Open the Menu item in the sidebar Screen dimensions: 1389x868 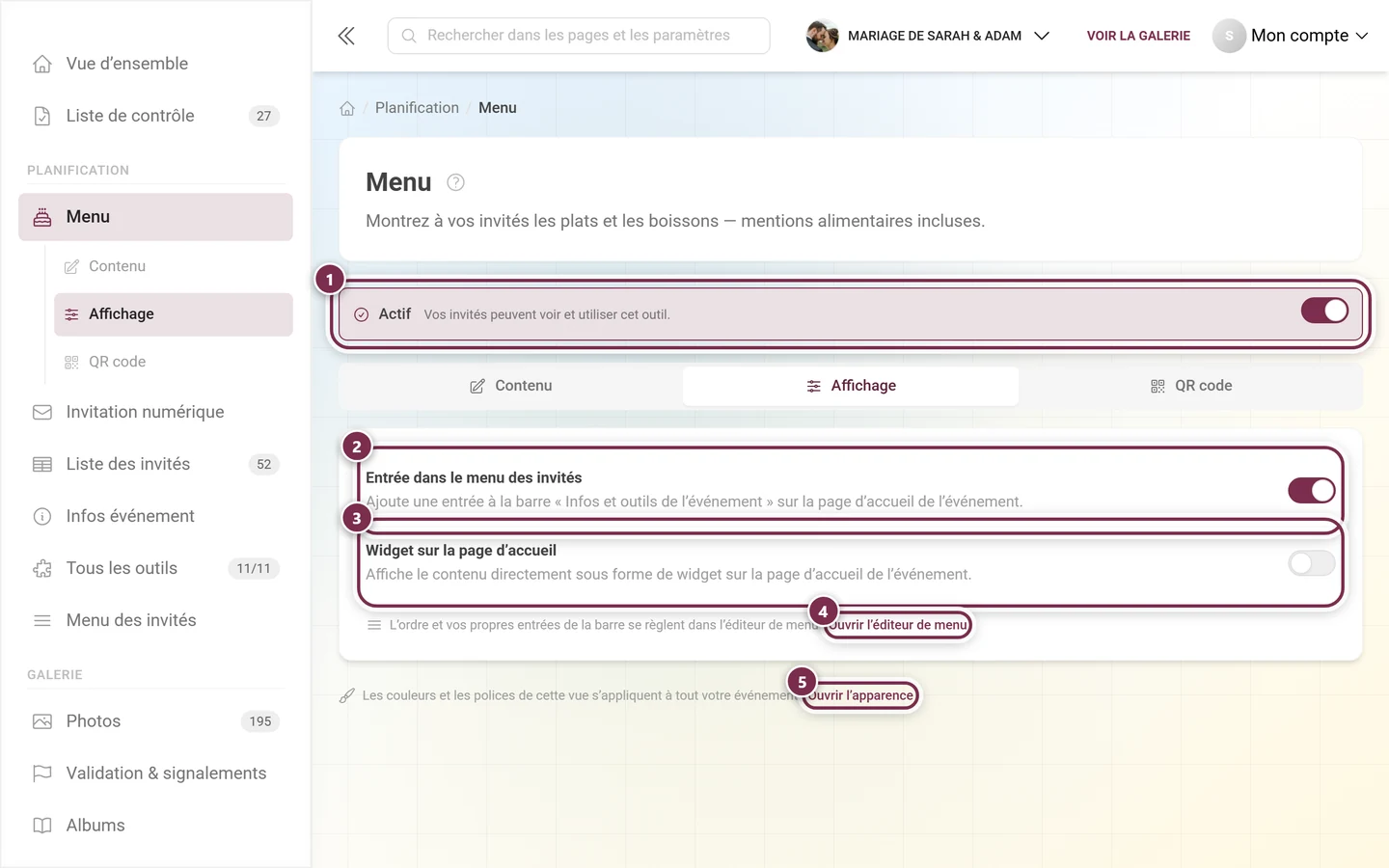[155, 217]
